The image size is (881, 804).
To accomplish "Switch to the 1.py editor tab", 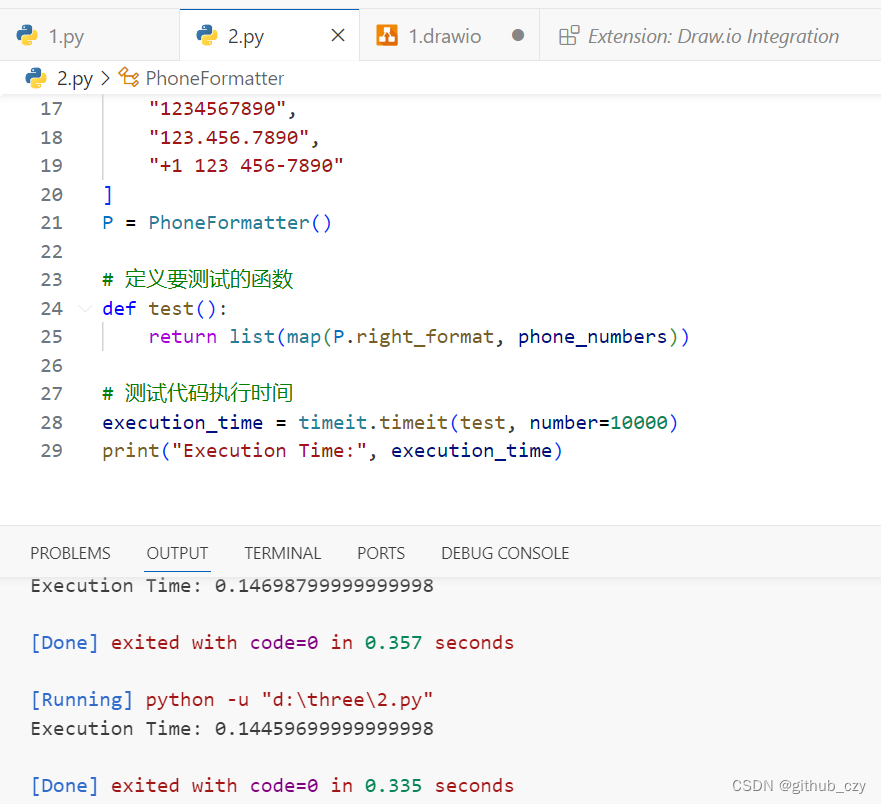I will [x=89, y=35].
